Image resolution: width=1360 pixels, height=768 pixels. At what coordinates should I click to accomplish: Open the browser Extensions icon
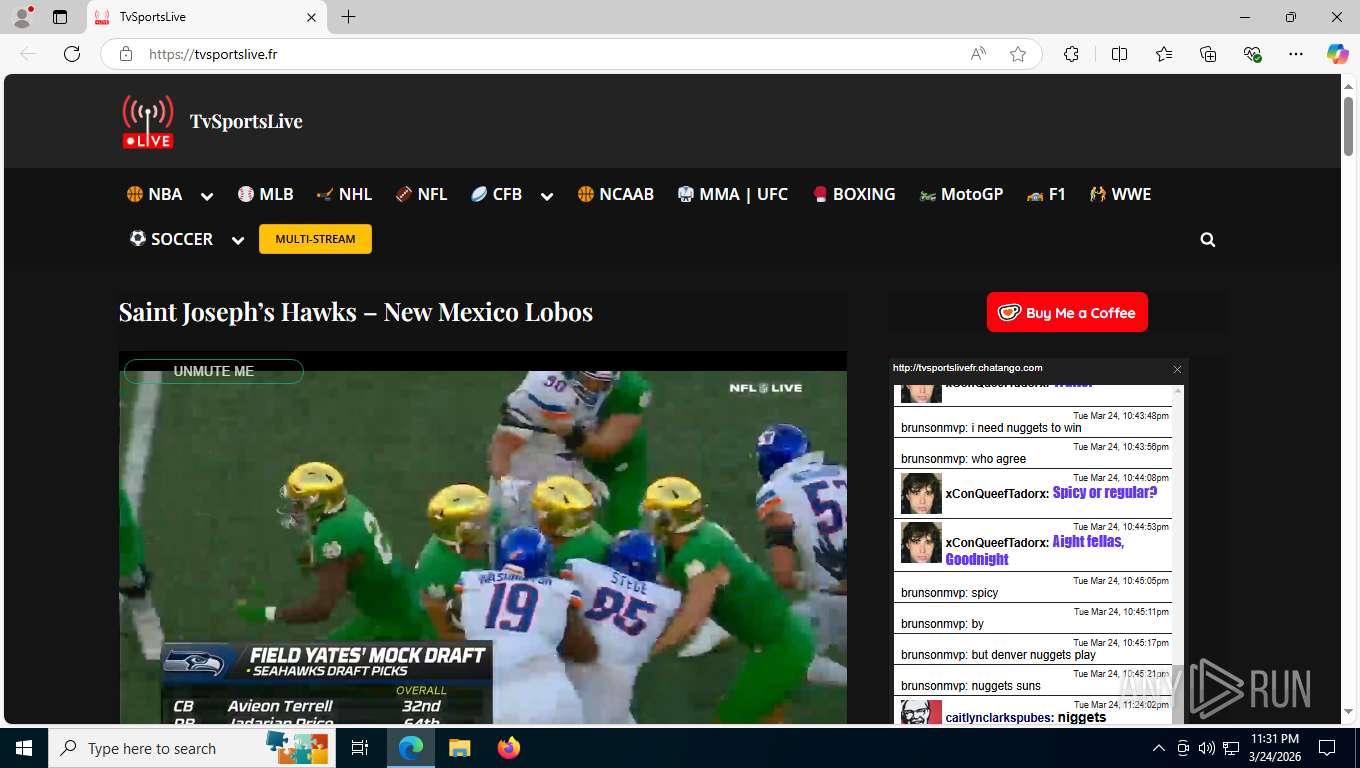tap(1071, 54)
